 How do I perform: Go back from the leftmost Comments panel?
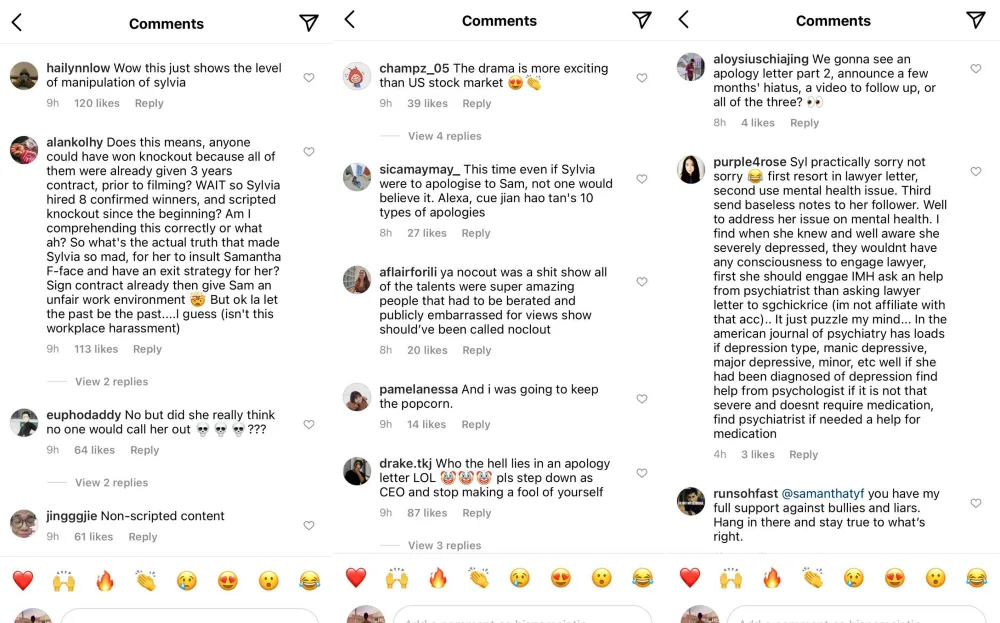point(17,23)
